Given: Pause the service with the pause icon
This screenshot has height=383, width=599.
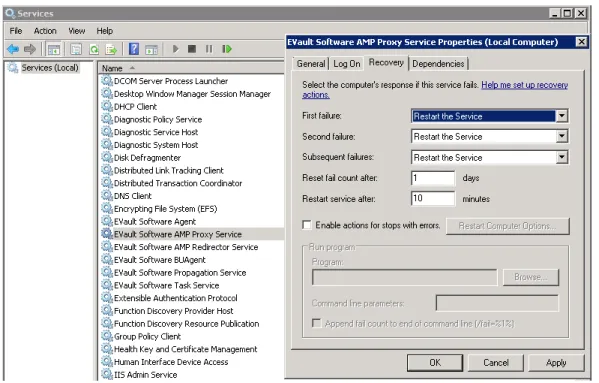Looking at the screenshot, I should click(209, 49).
